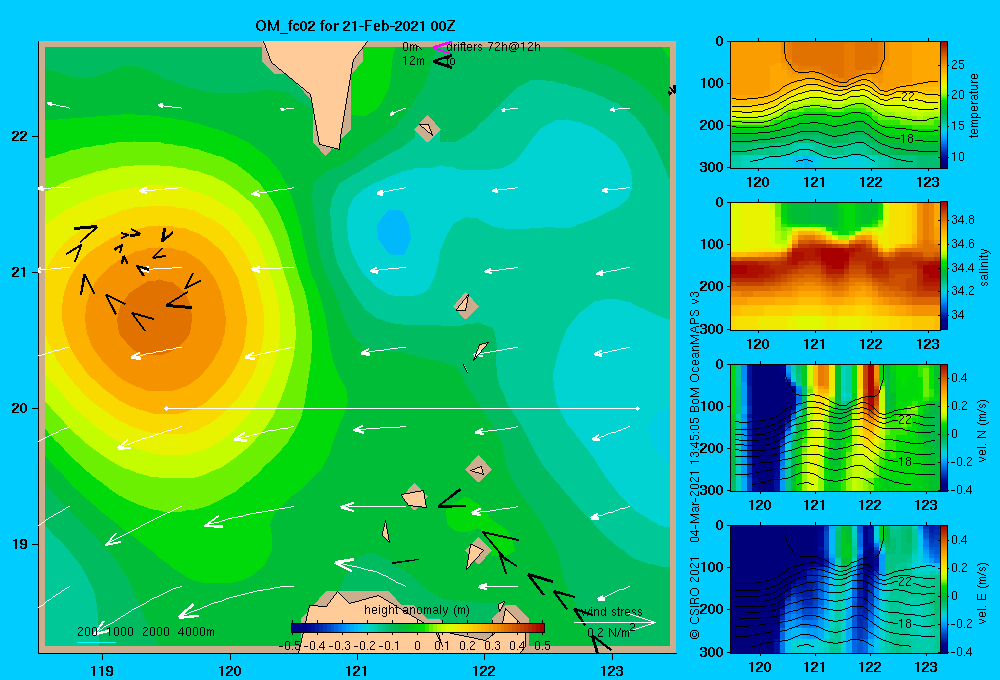Click the salinity color bar
Screen dimensions: 1000x680
[944, 266]
